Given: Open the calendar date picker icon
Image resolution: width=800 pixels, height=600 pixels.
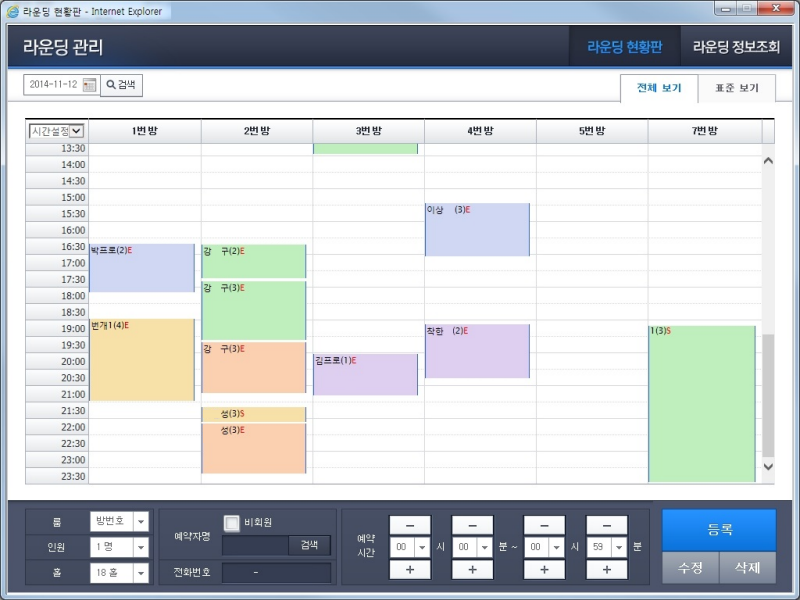Looking at the screenshot, I should click(x=90, y=85).
